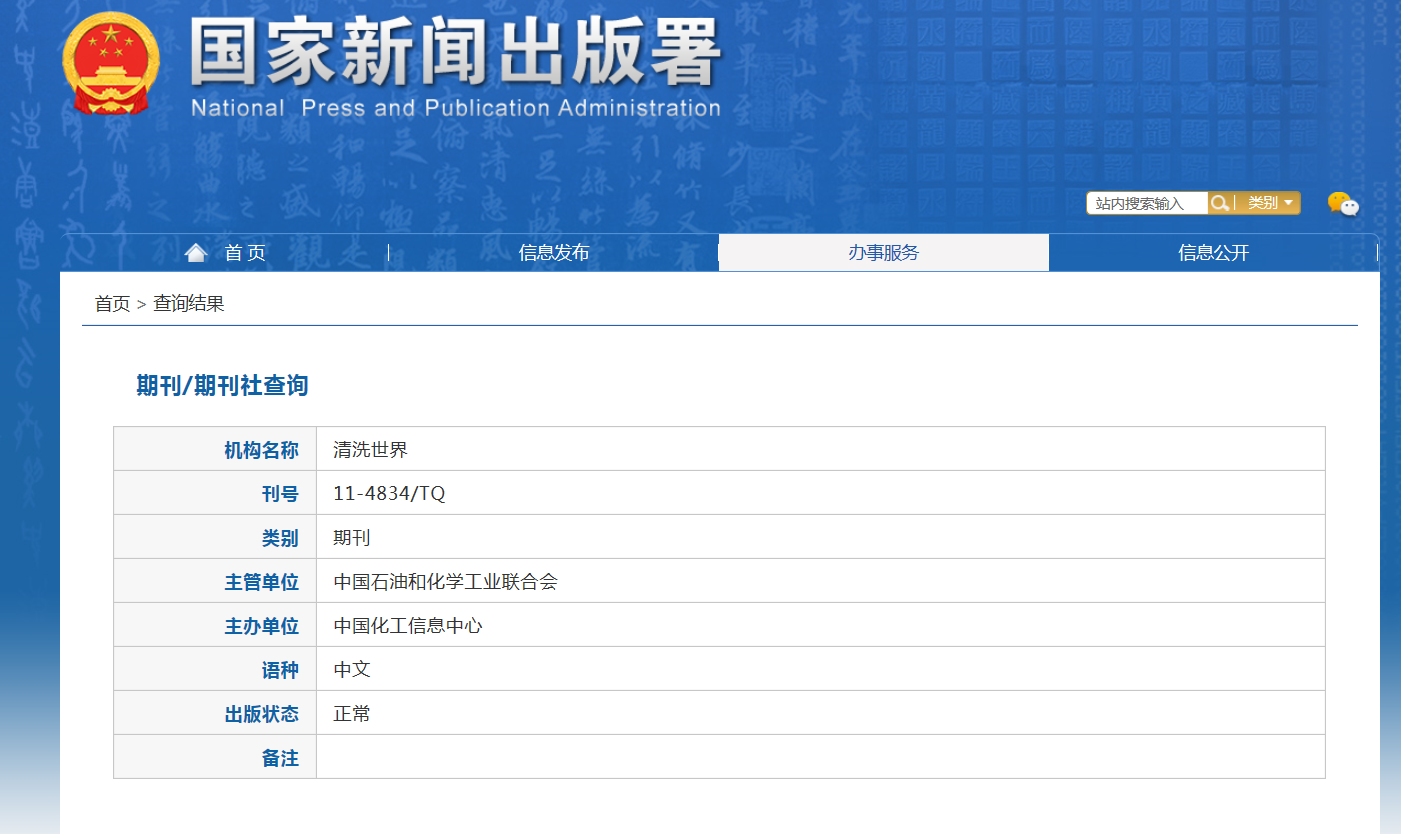Open the 类别 search category dropdown
The width and height of the screenshot is (1401, 834).
pyautogui.click(x=1270, y=203)
